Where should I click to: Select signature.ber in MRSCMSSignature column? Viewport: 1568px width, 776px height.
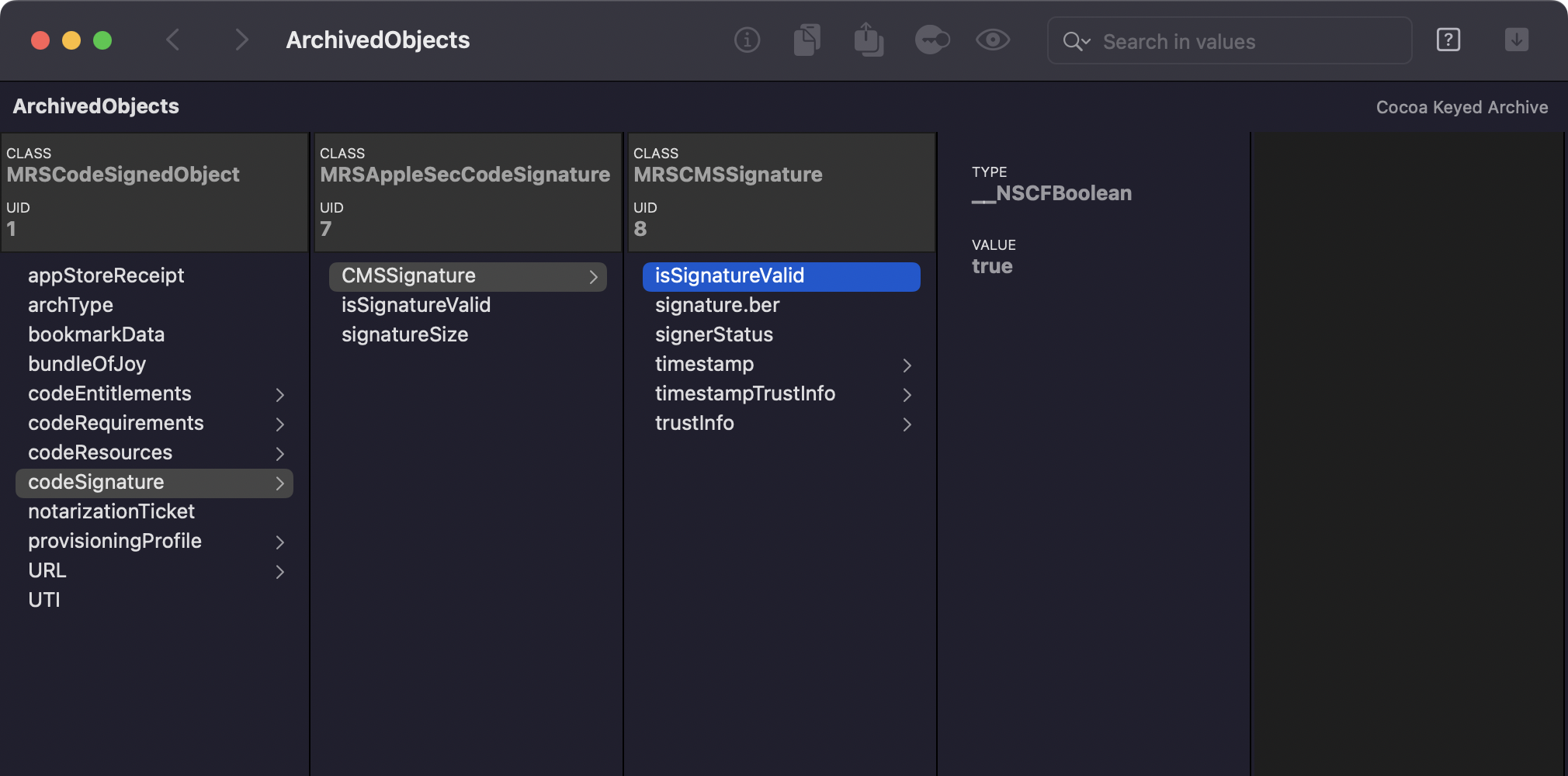pos(717,305)
